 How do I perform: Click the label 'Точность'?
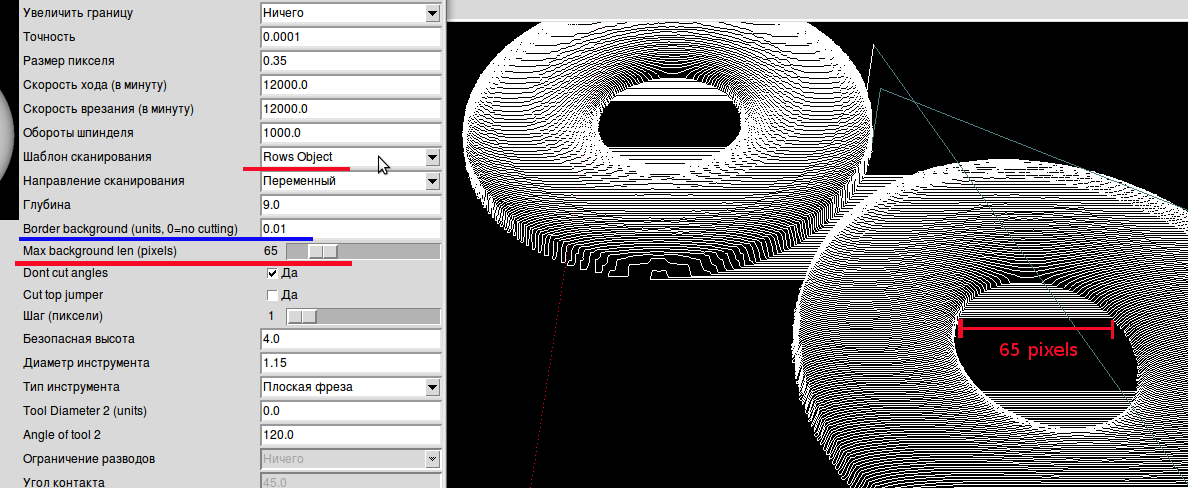[49, 36]
